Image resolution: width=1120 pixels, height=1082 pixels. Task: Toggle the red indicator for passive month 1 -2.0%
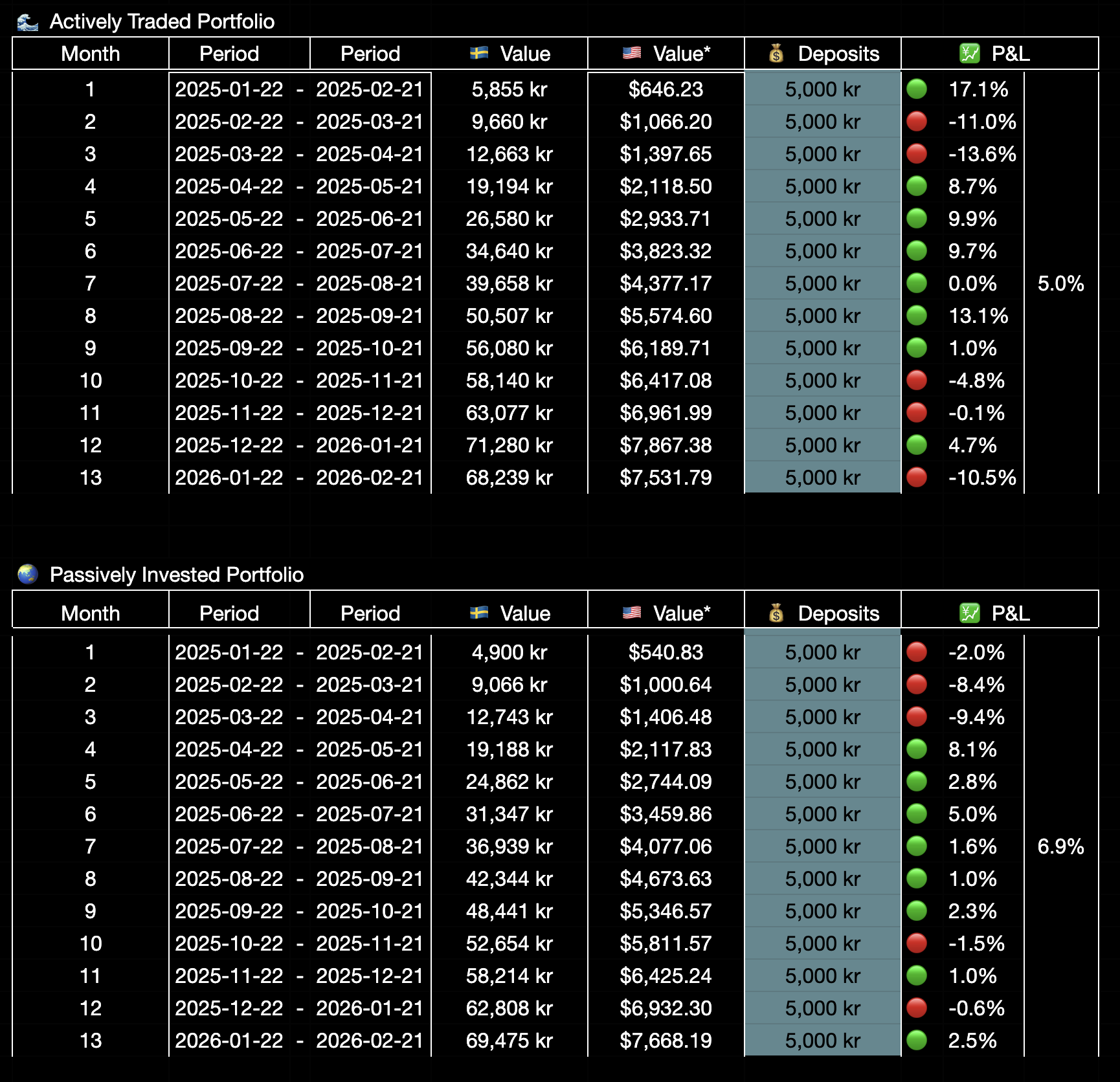coord(918,652)
